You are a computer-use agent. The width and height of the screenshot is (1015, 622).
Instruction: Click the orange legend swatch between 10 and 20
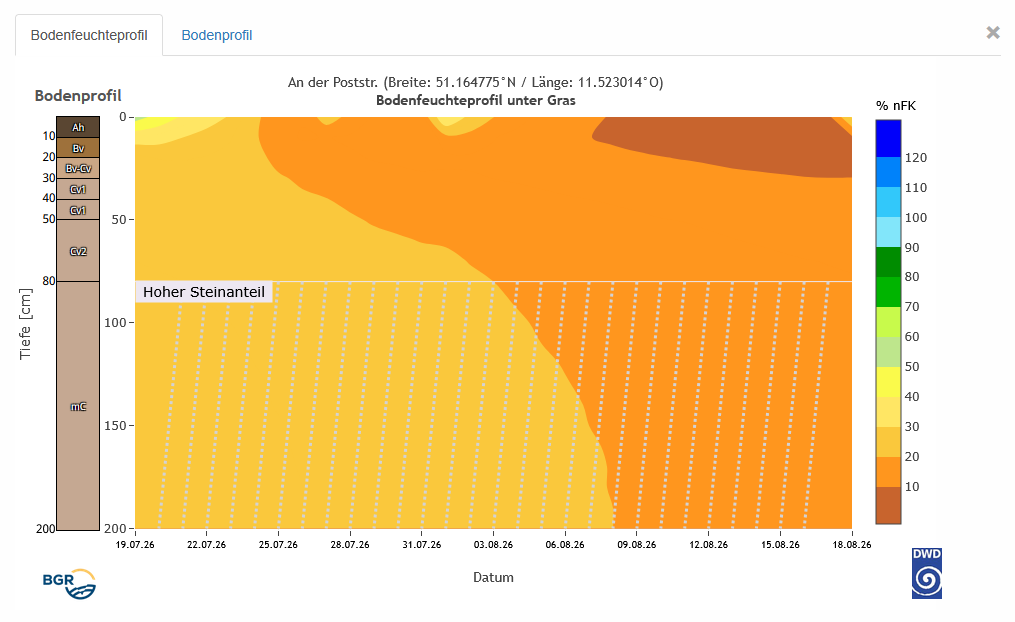888,472
